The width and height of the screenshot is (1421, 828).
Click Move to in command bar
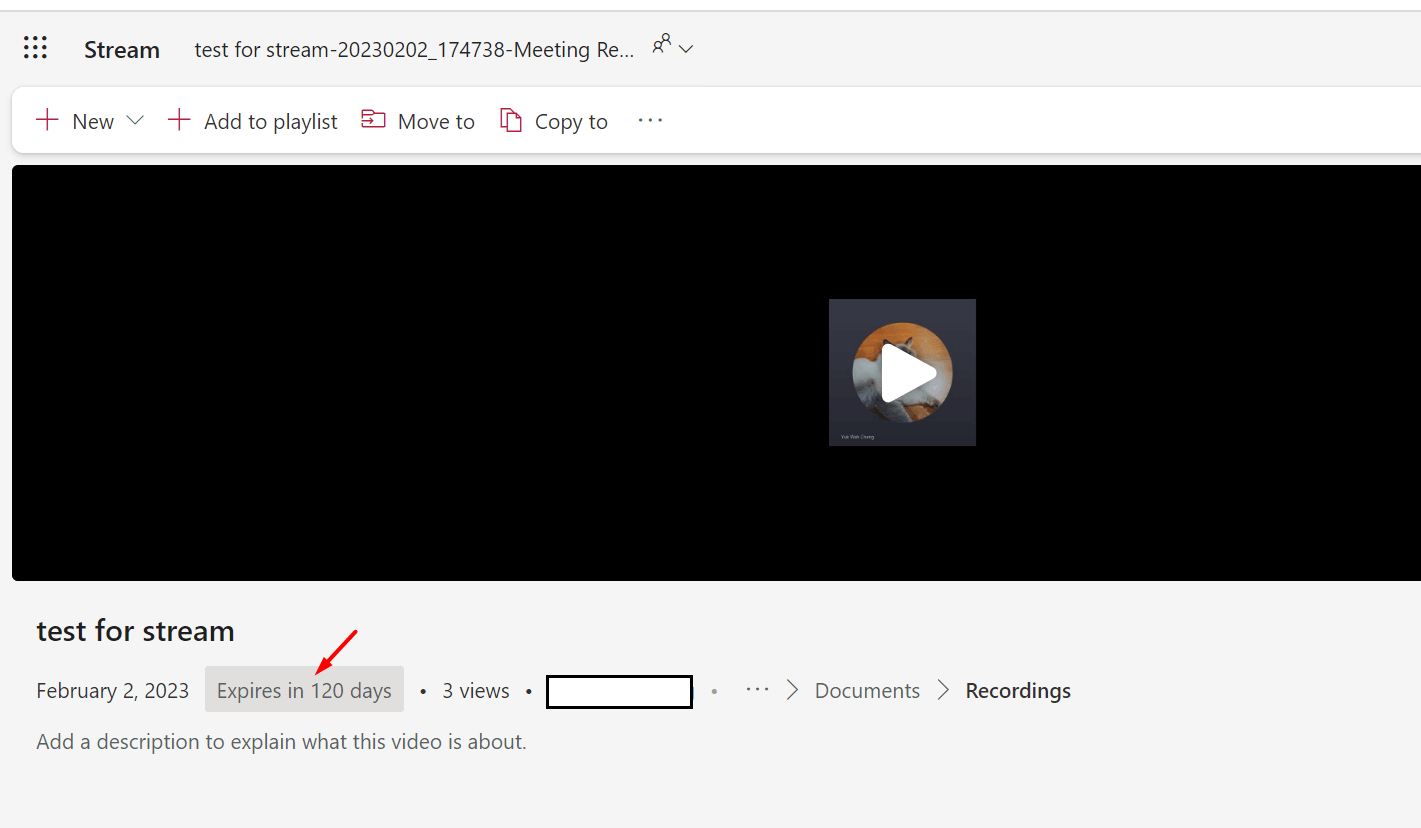pyautogui.click(x=418, y=121)
